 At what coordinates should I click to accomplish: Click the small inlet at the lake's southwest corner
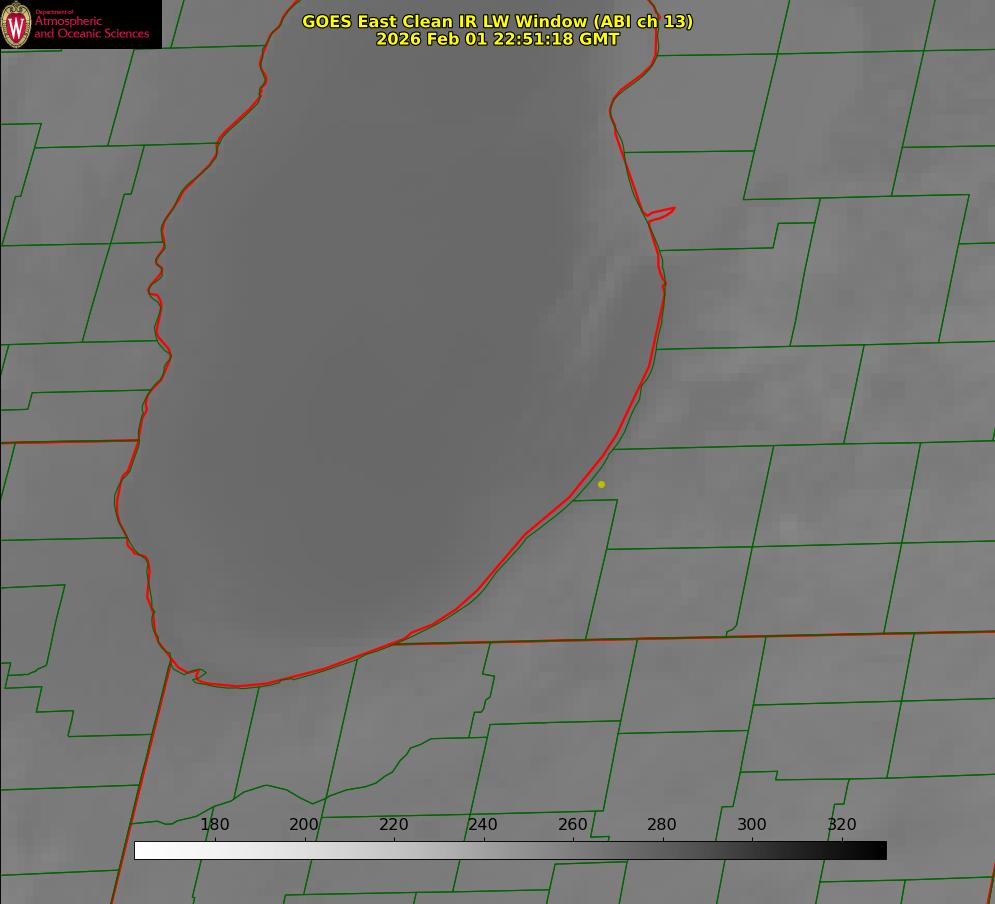[197, 675]
